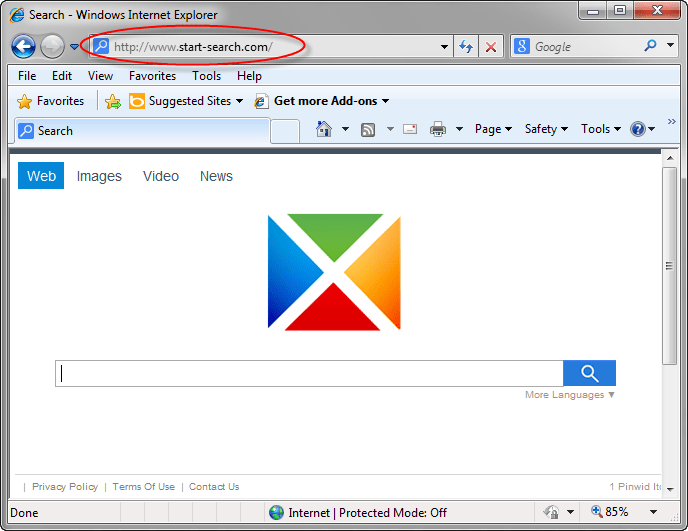Open the Edit menu
Screen dimensions: 688x531
[x=62, y=76]
